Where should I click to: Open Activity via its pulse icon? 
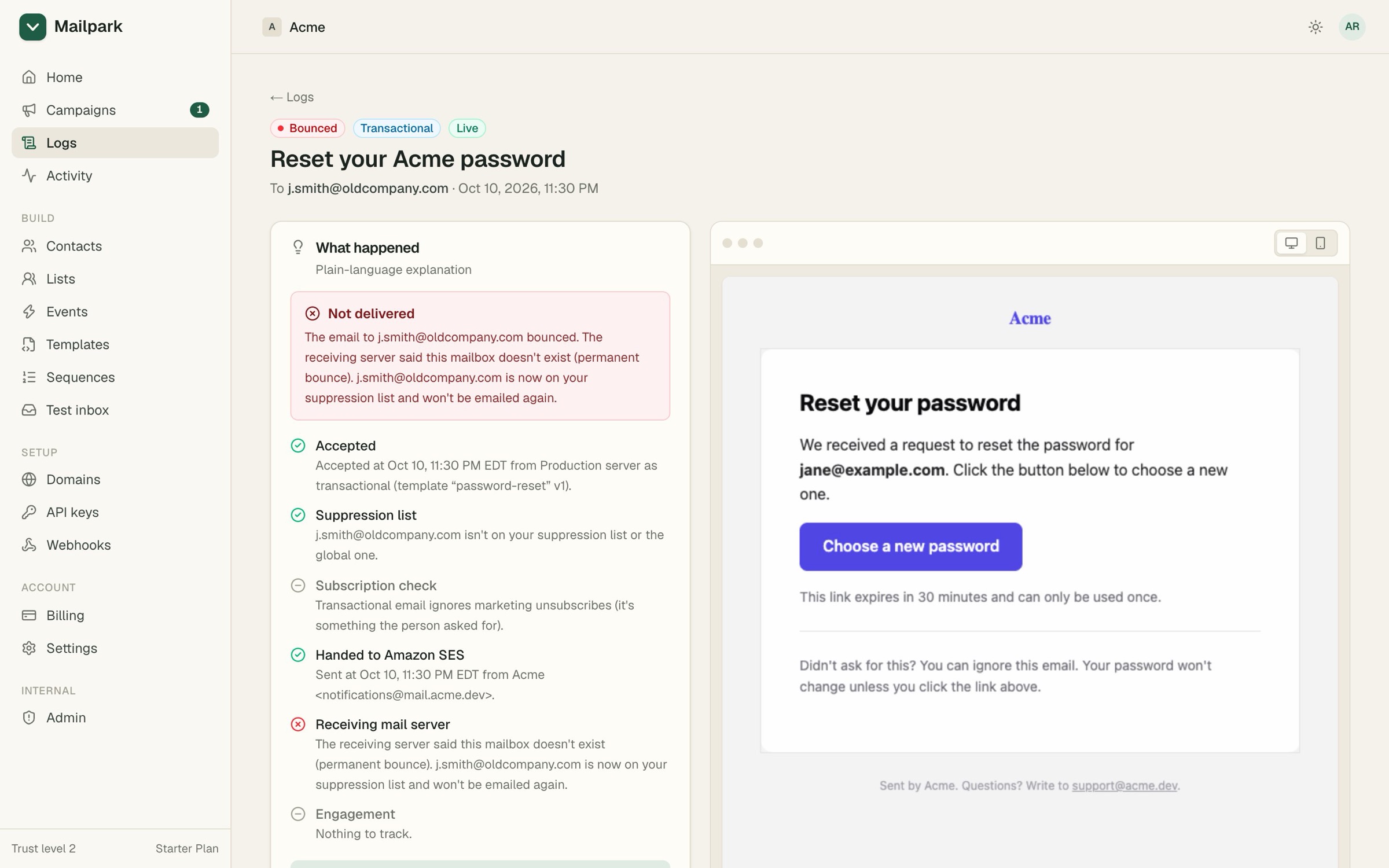(29, 175)
